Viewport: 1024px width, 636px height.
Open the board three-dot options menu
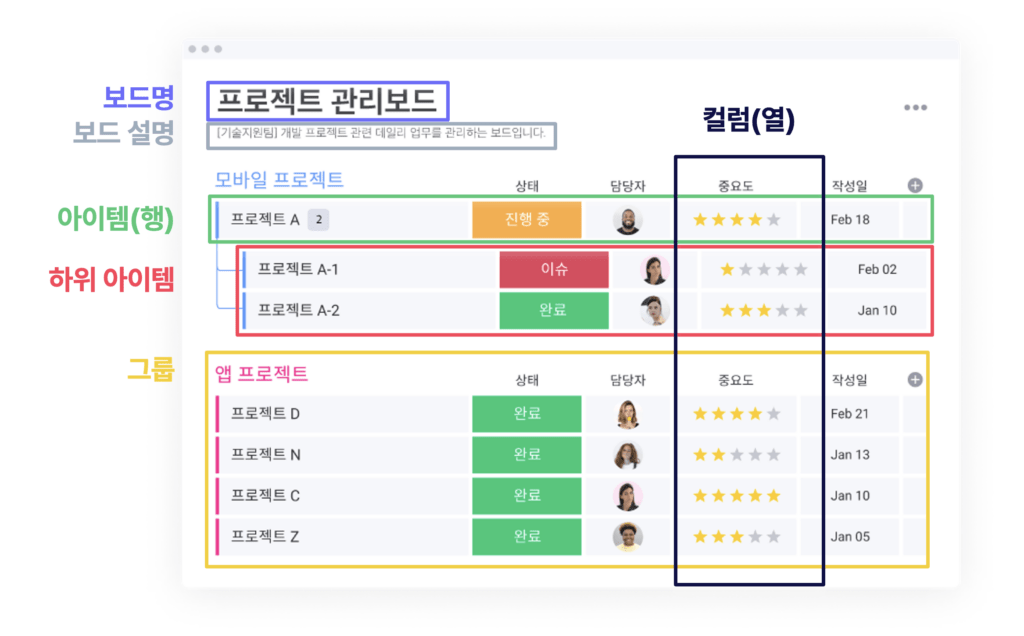tap(915, 108)
